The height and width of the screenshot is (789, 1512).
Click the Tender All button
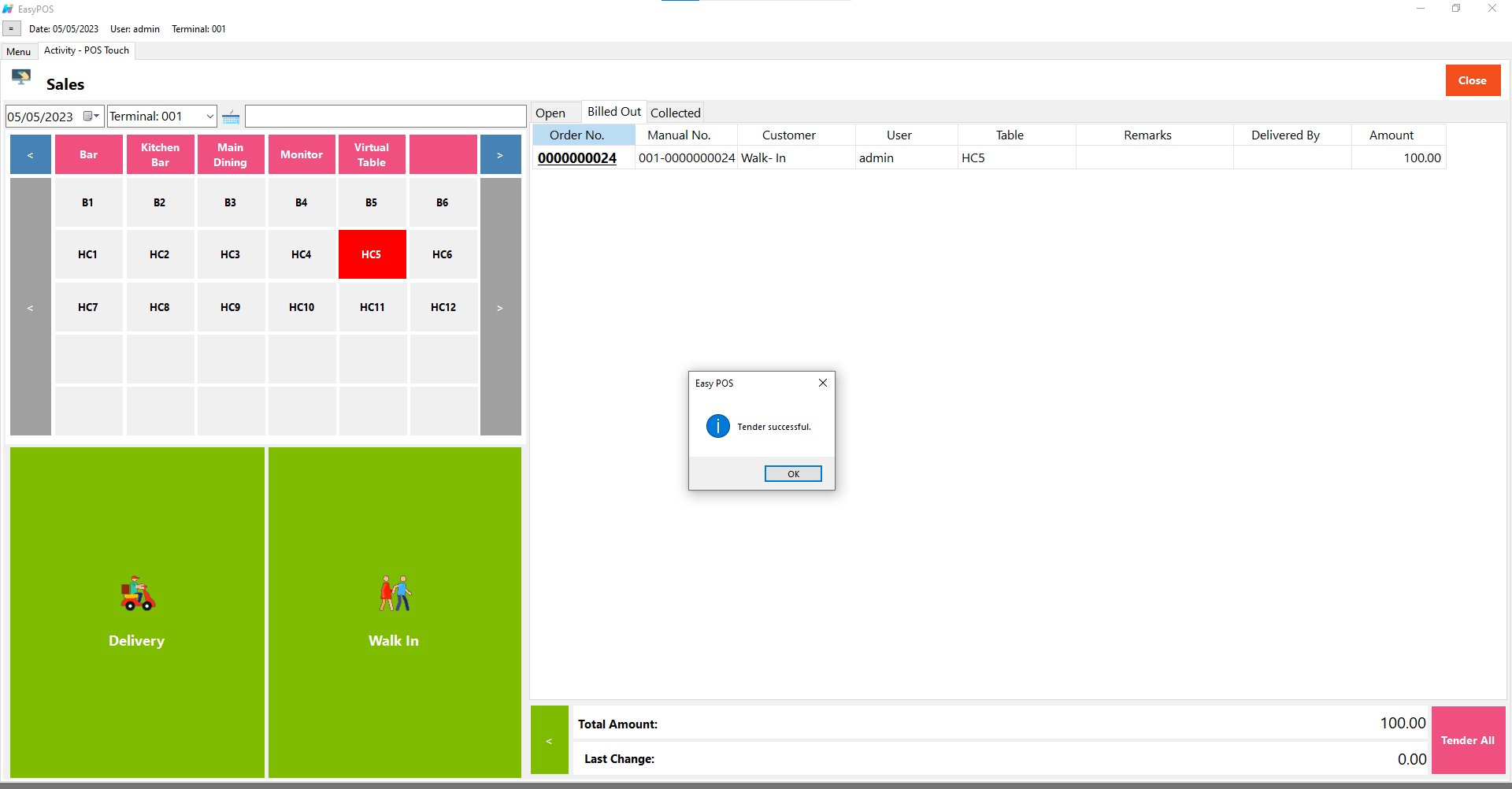[x=1468, y=740]
